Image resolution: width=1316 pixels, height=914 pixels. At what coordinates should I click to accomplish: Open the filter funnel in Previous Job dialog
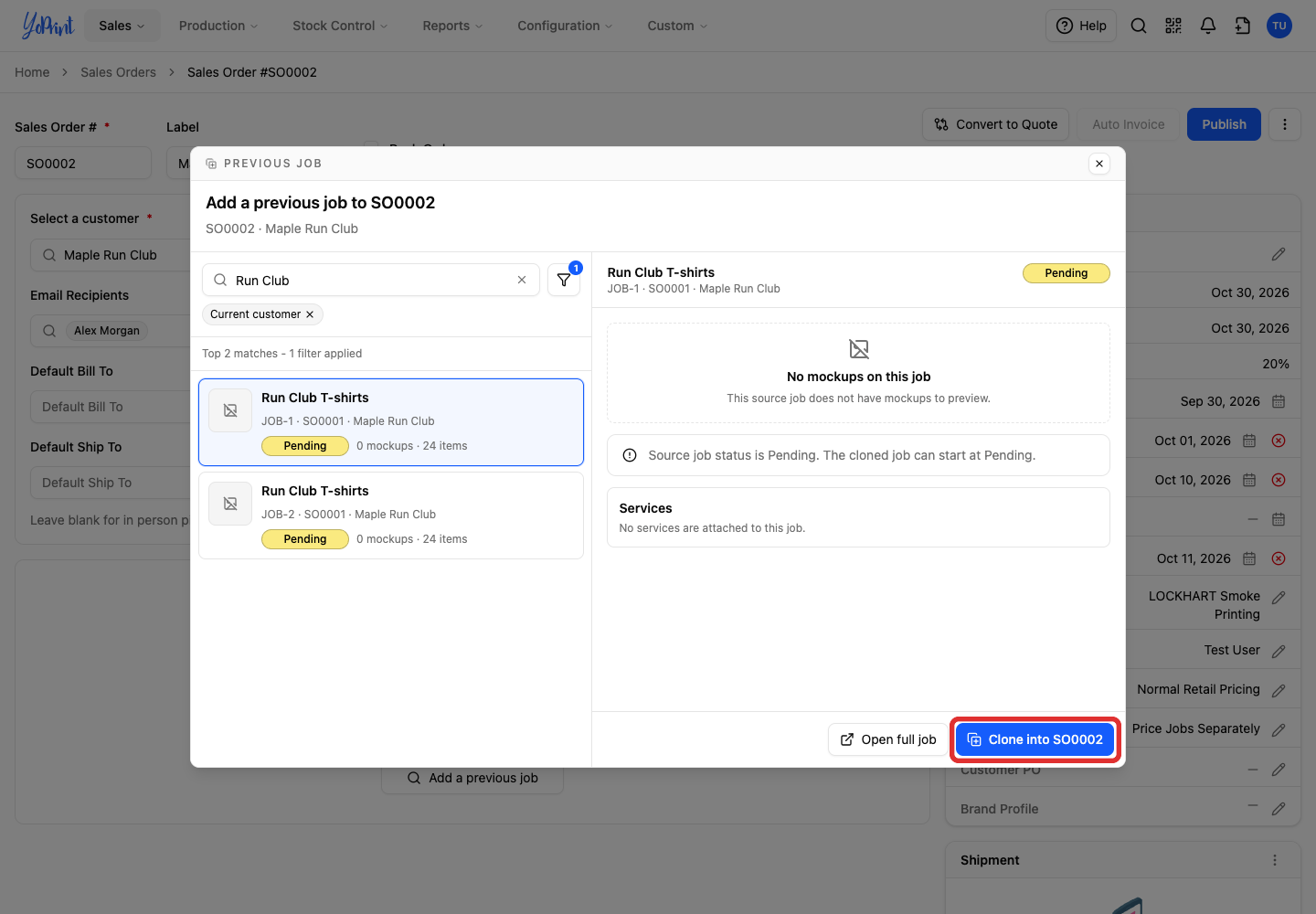click(564, 280)
